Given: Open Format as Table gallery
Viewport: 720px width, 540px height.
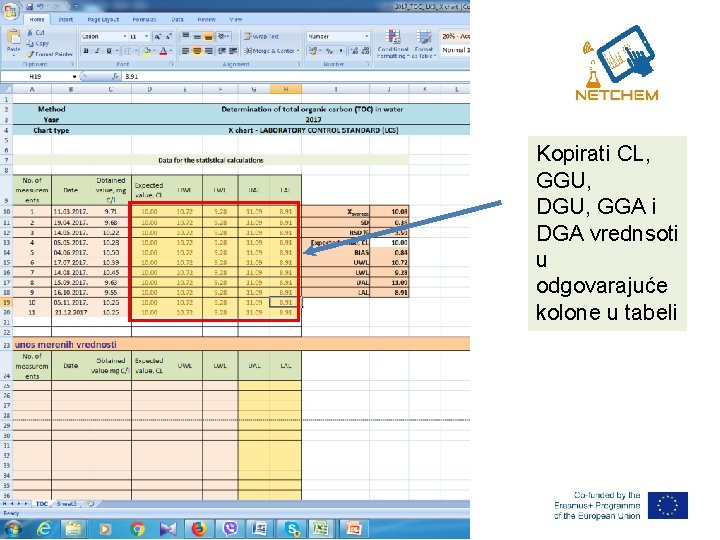Looking at the screenshot, I should (x=423, y=44).
